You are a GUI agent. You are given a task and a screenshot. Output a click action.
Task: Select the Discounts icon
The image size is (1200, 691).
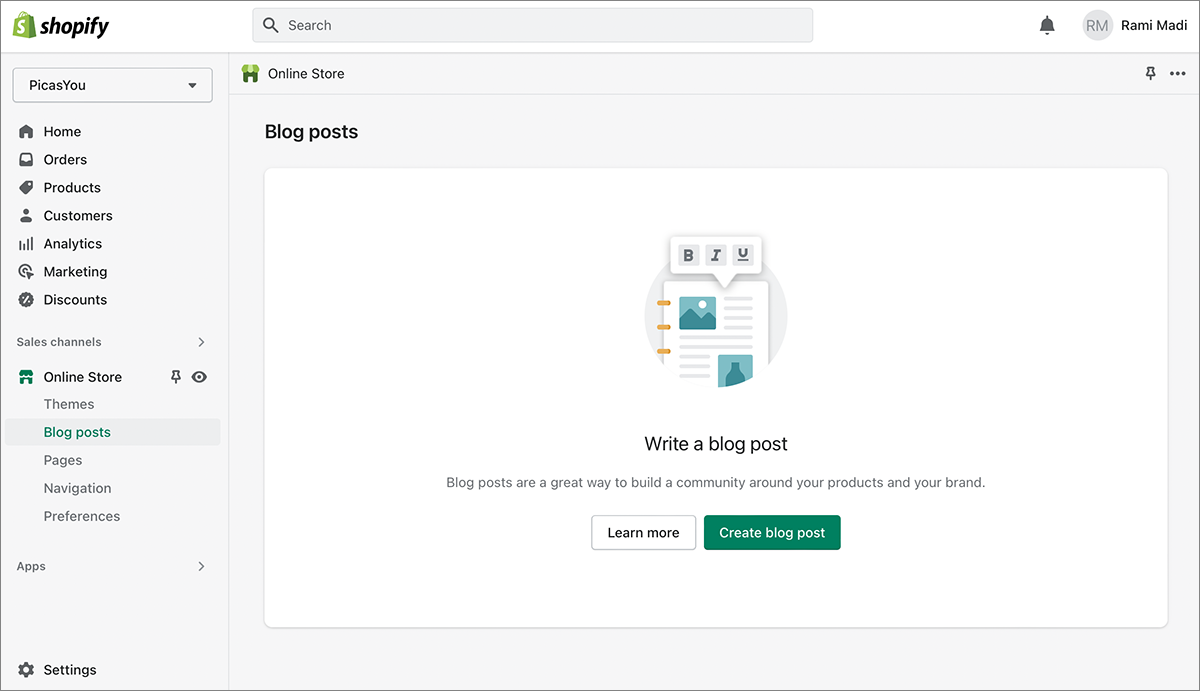[25, 299]
